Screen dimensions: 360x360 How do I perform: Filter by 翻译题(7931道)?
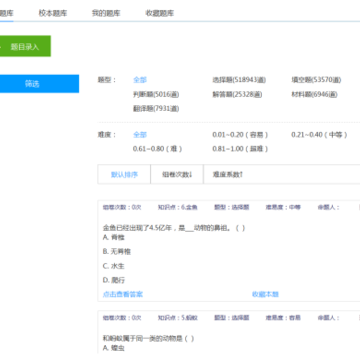pyautogui.click(x=156, y=109)
